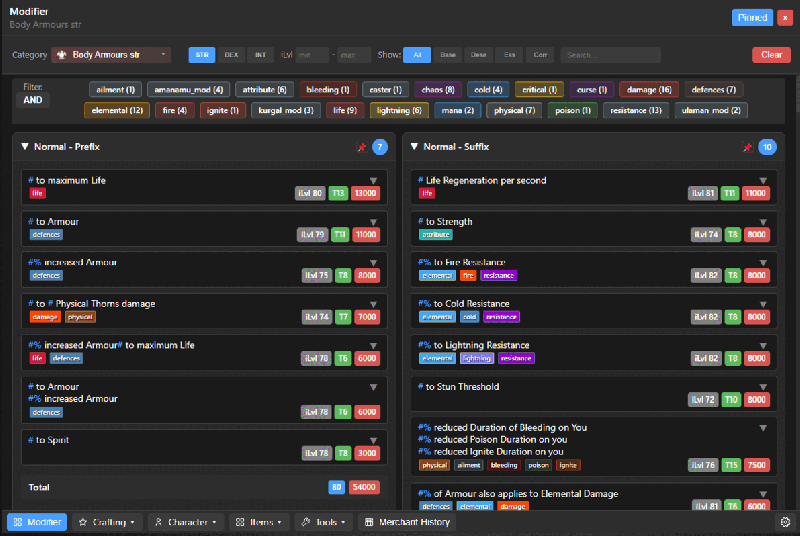Open the Tools menu

click(x=323, y=522)
